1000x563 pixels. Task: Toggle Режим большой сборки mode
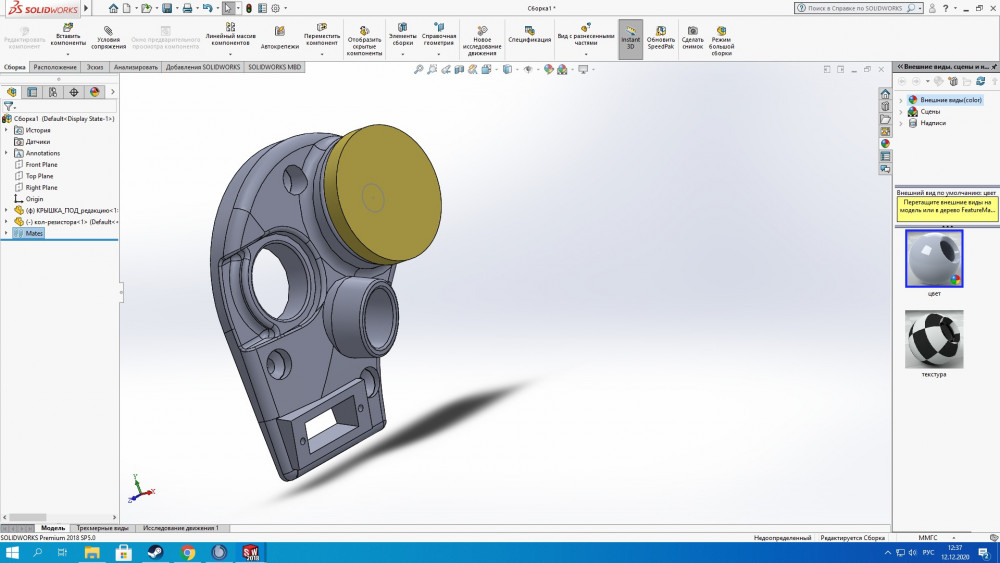(x=721, y=37)
